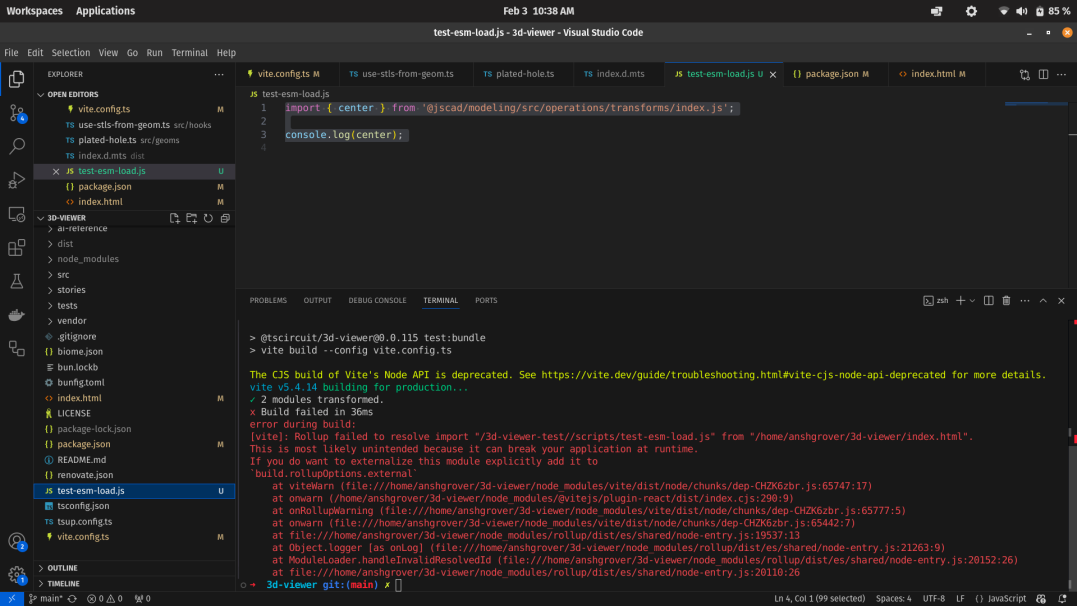Open the File menu
Viewport: 1077px width, 606px height.
point(11,52)
